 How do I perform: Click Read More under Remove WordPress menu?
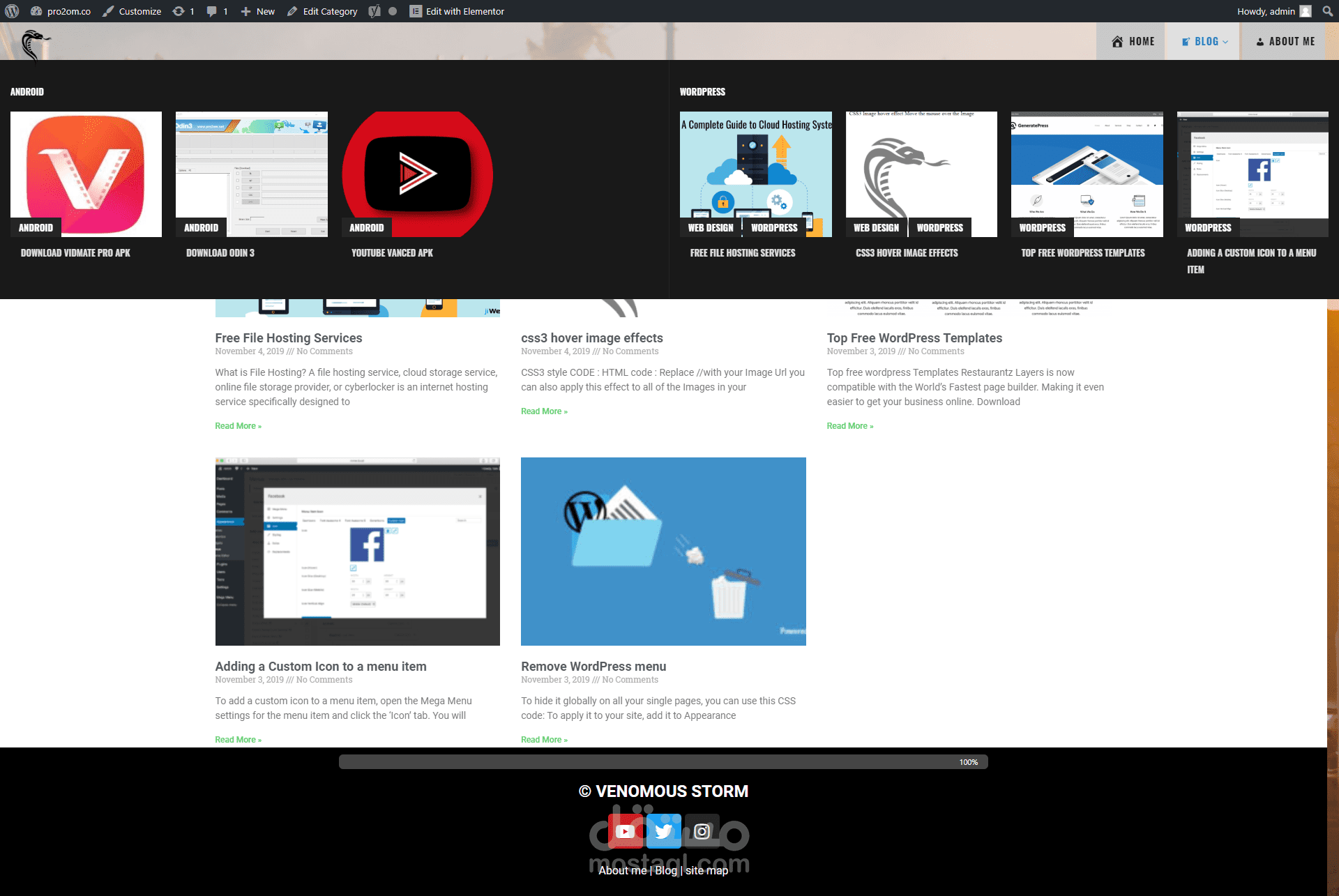(544, 740)
